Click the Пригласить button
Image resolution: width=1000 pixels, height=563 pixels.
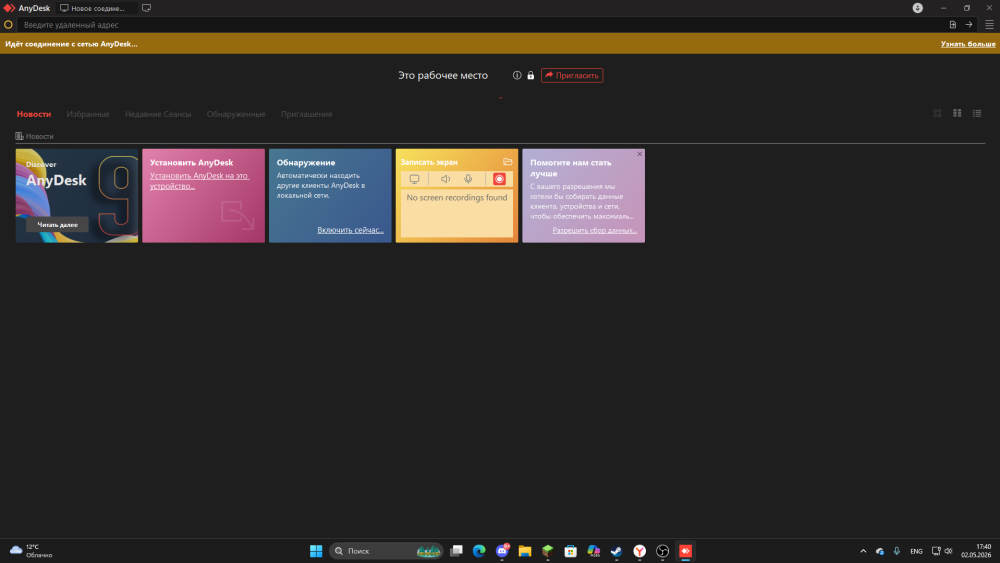(572, 75)
